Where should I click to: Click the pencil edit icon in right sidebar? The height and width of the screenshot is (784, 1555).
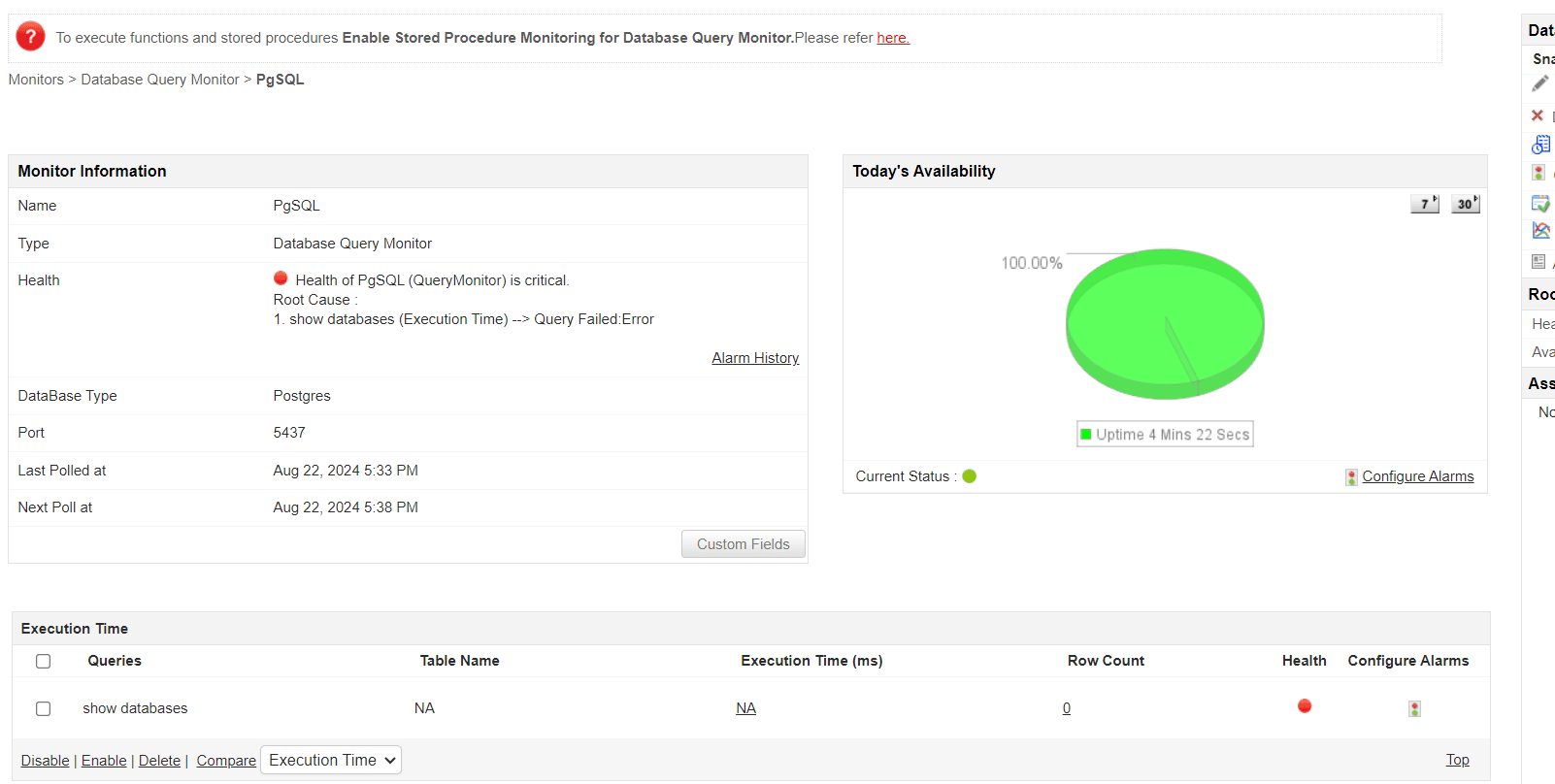coord(1540,84)
